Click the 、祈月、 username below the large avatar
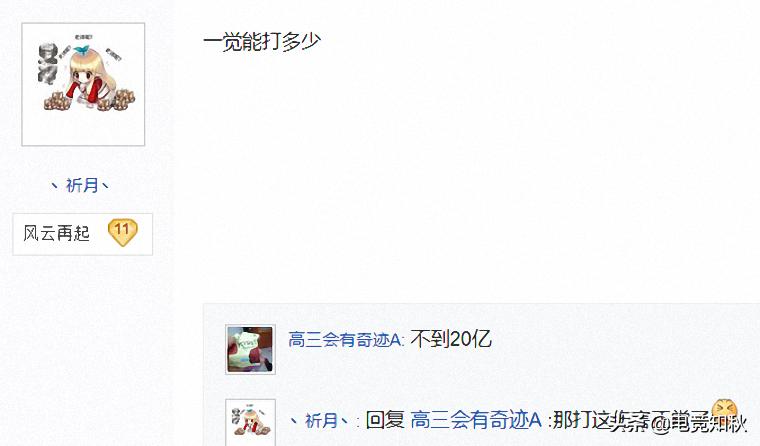The image size is (760, 446). [x=80, y=185]
